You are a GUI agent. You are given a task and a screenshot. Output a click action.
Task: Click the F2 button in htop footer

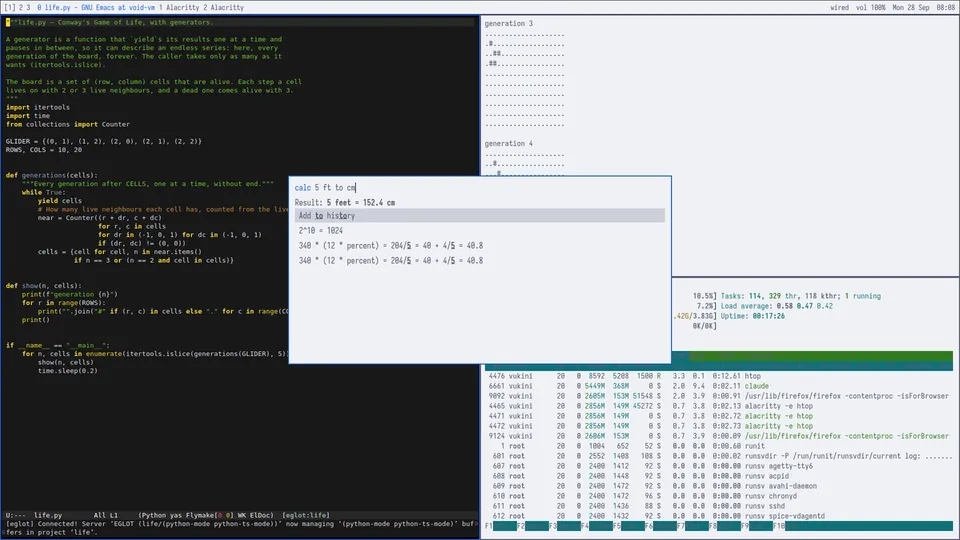tap(533, 526)
